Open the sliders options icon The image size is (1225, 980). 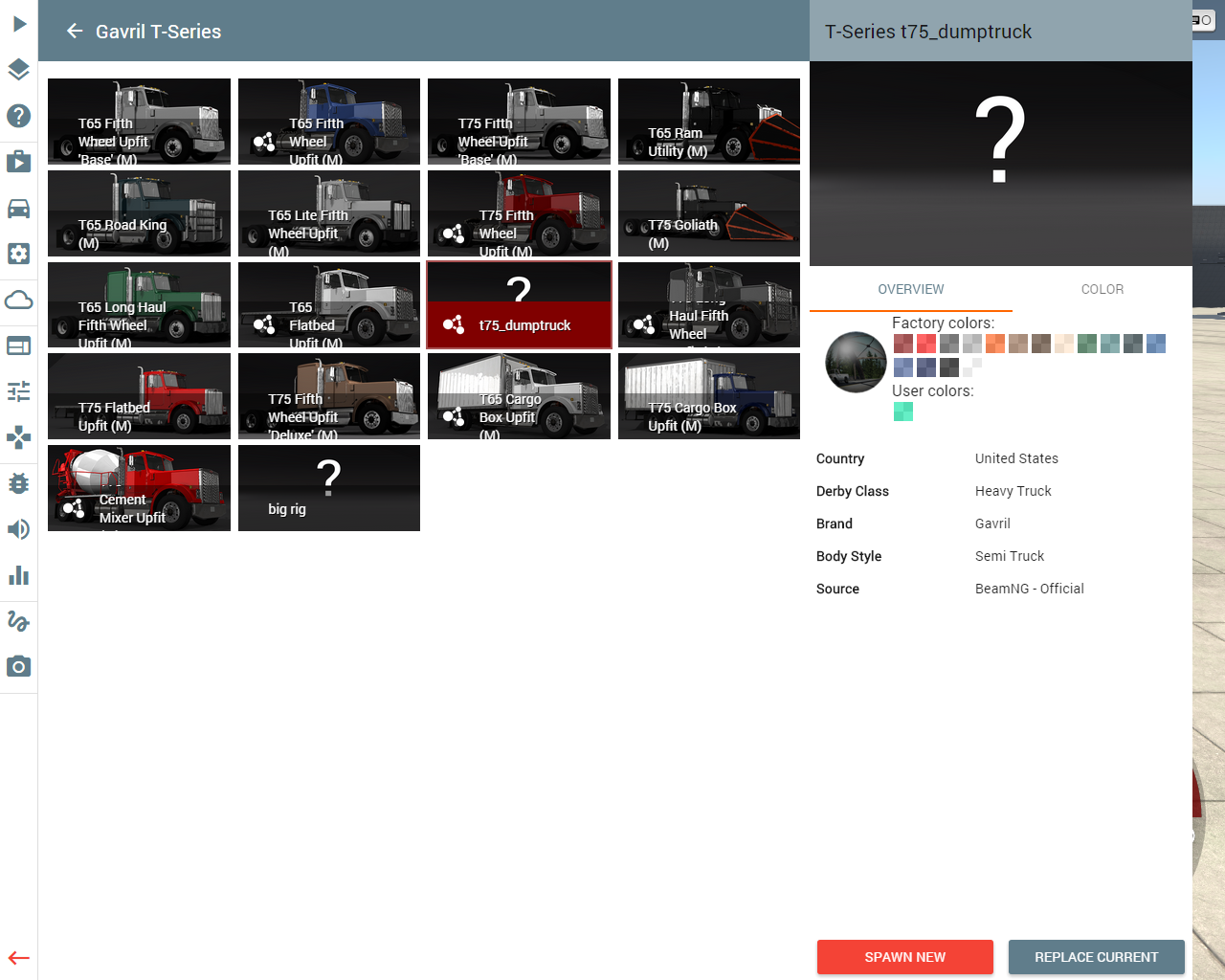pyautogui.click(x=19, y=391)
